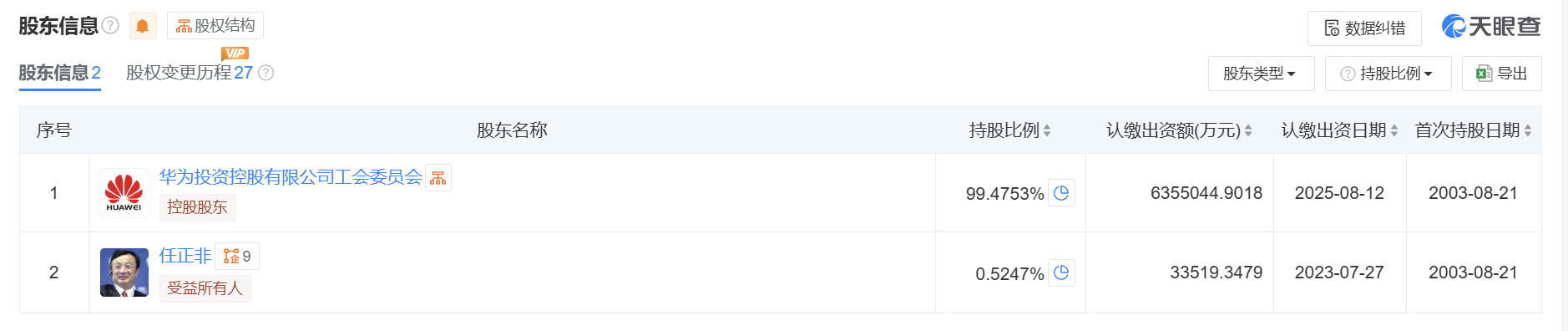Export table with 导出 button
Viewport: 1568px width, 331px height.
[x=1501, y=74]
